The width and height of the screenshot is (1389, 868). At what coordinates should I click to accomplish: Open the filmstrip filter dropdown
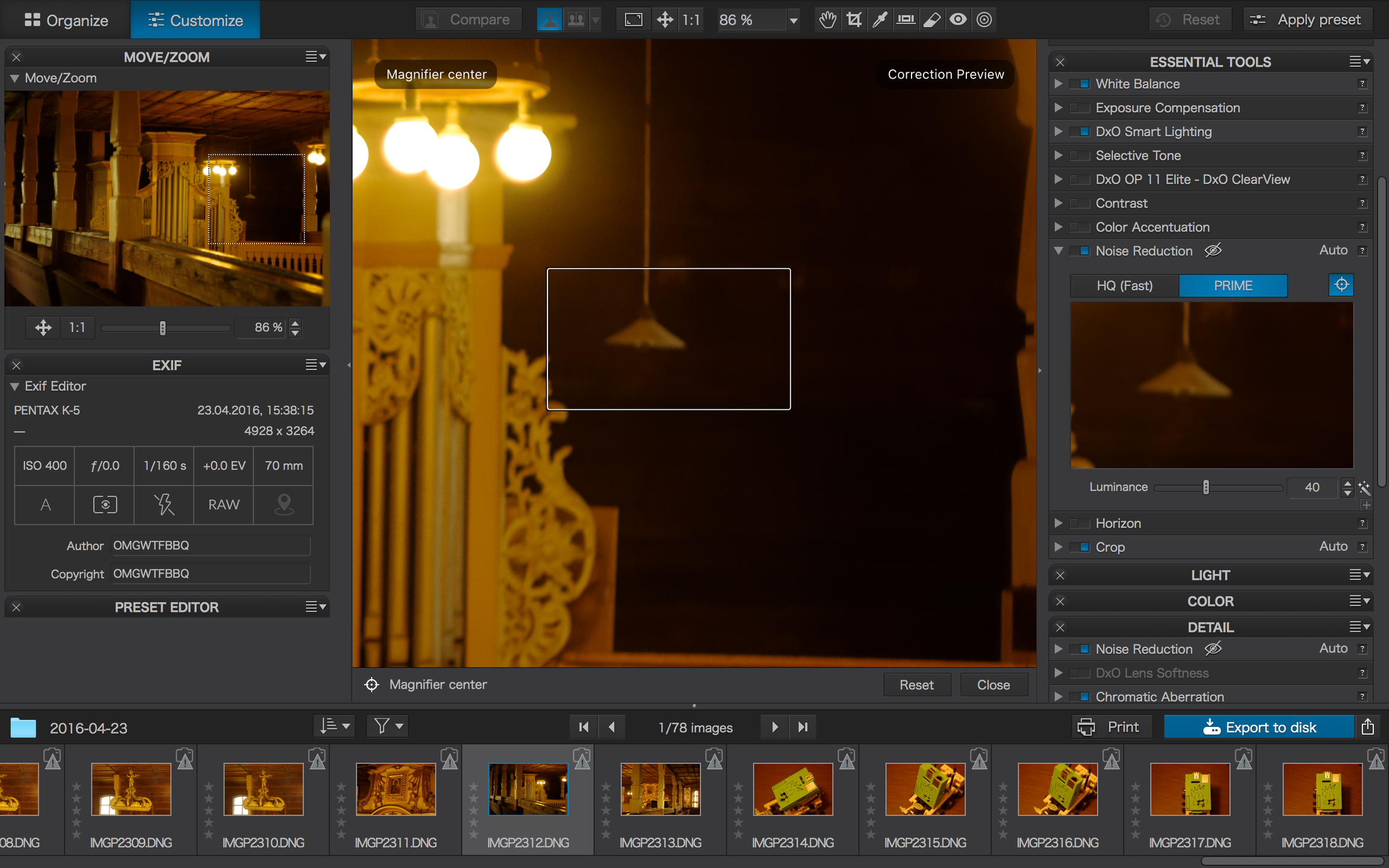[388, 726]
